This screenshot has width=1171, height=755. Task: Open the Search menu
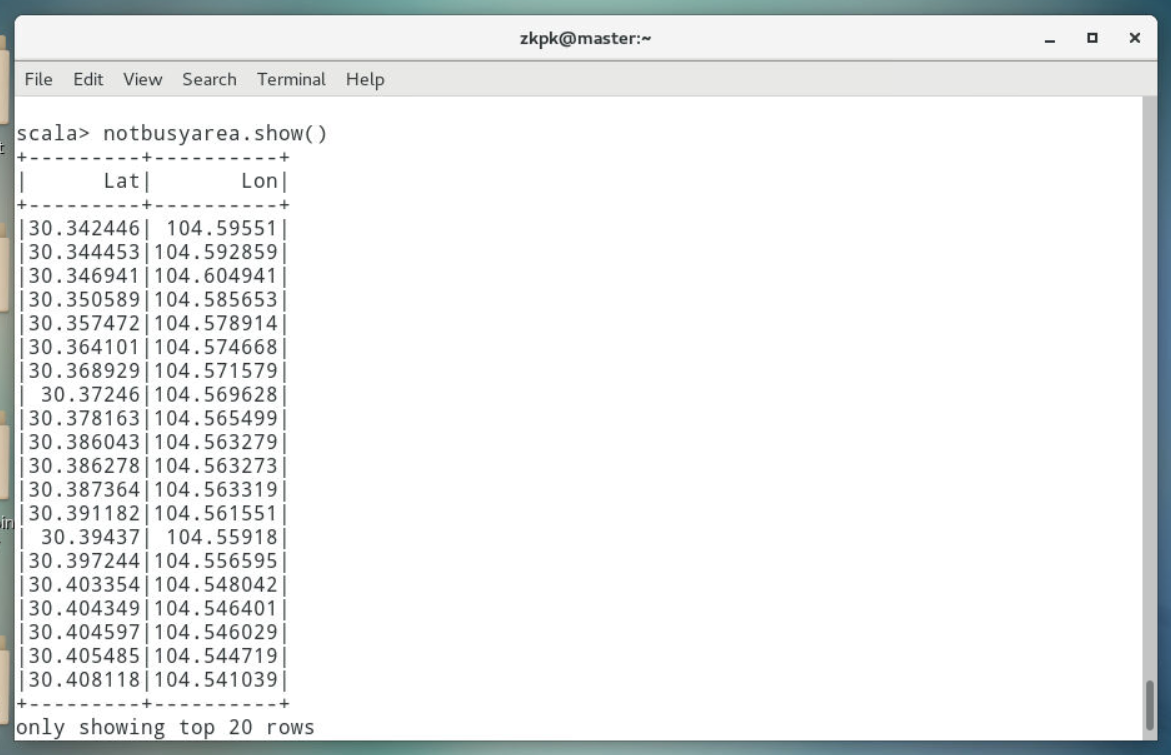(x=209, y=79)
